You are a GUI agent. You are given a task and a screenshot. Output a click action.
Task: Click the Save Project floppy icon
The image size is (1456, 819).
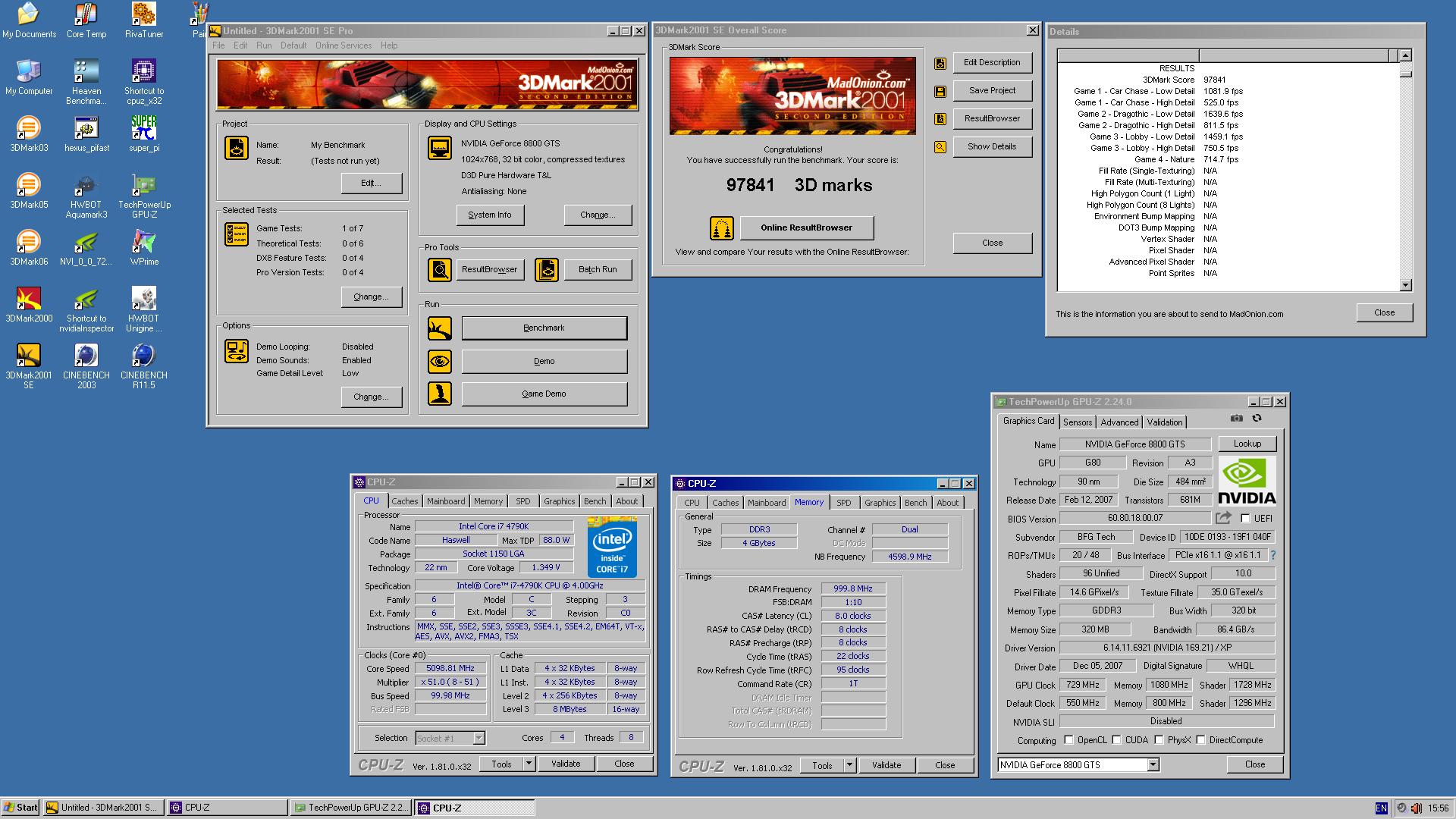[940, 92]
